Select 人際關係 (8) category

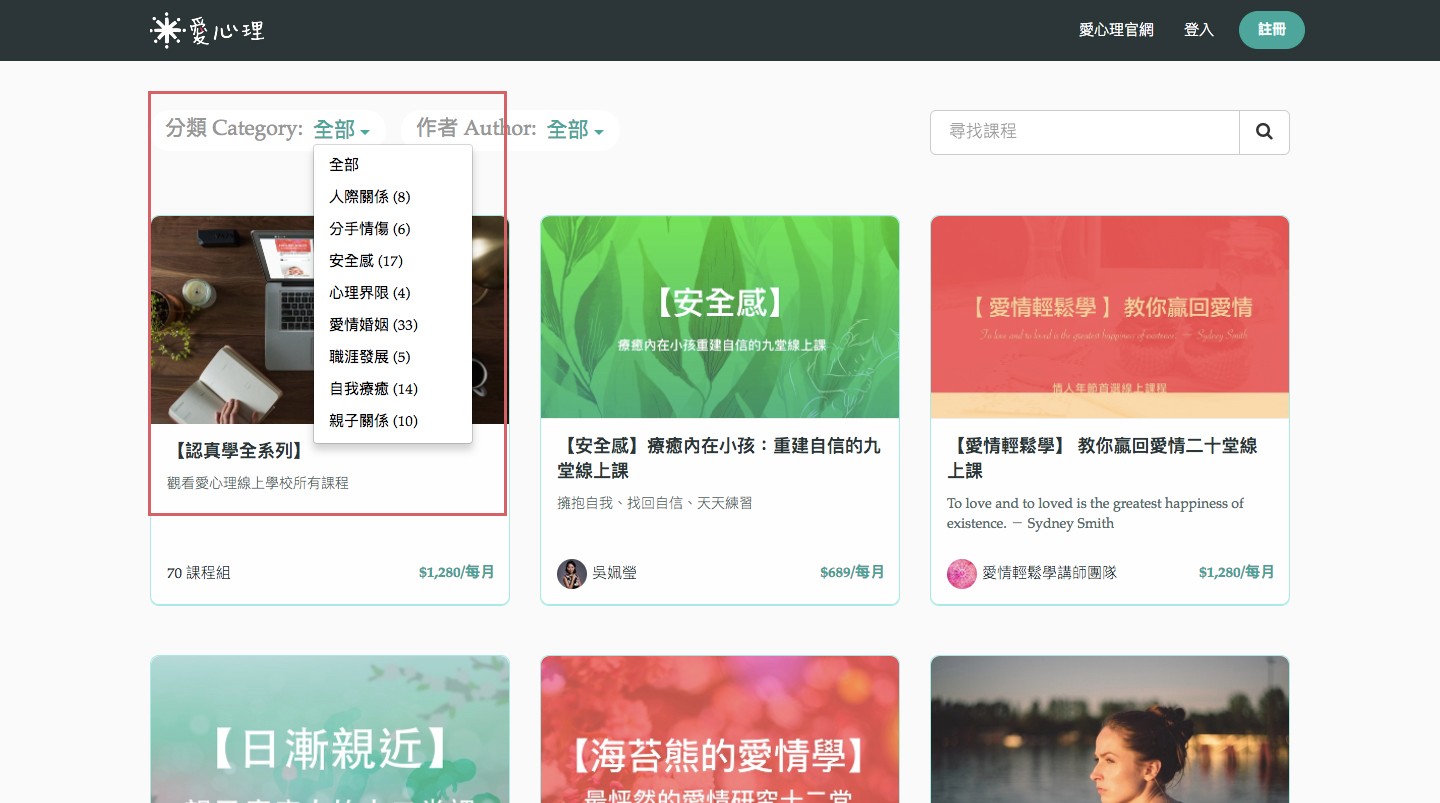click(x=393, y=197)
